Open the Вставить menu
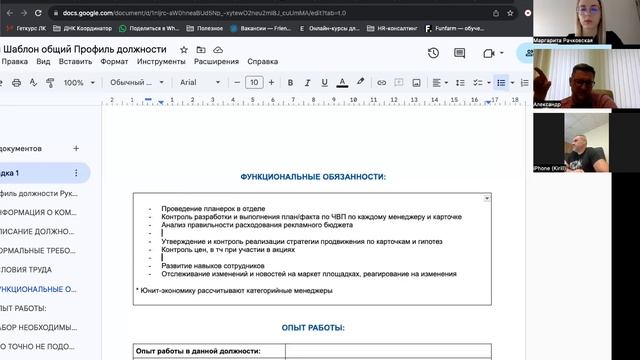The width and height of the screenshot is (640, 360). [75, 62]
